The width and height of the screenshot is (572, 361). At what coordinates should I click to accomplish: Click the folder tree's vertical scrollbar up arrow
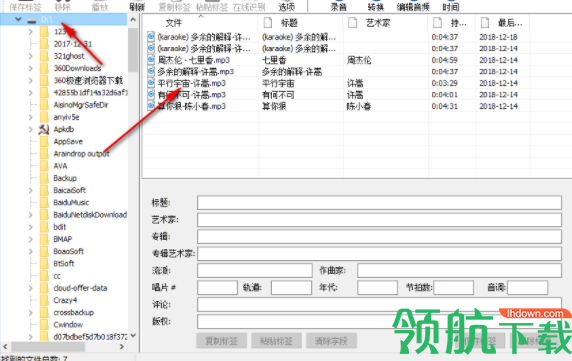(133, 20)
